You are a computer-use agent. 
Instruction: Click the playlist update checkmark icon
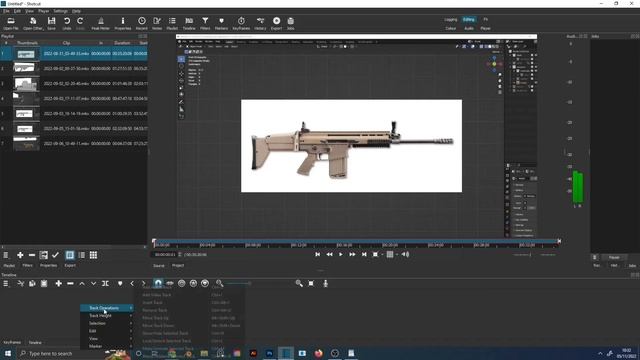click(x=56, y=255)
